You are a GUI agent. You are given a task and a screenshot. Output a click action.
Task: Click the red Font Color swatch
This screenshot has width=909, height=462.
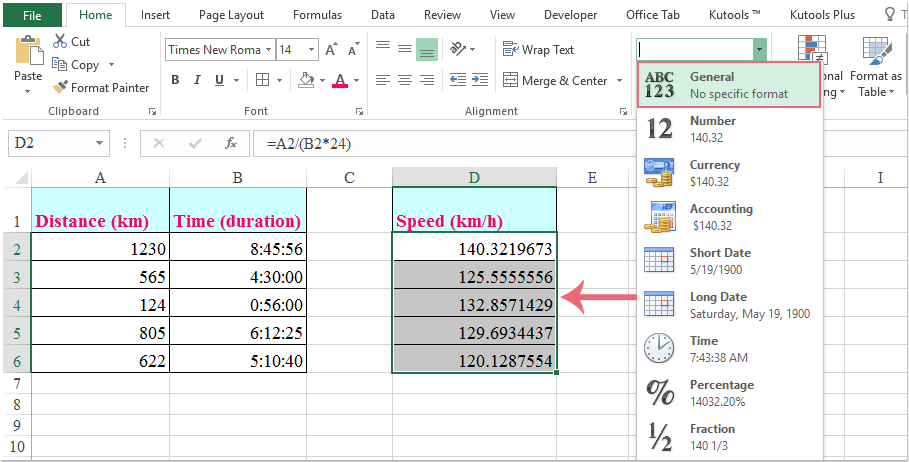340,80
